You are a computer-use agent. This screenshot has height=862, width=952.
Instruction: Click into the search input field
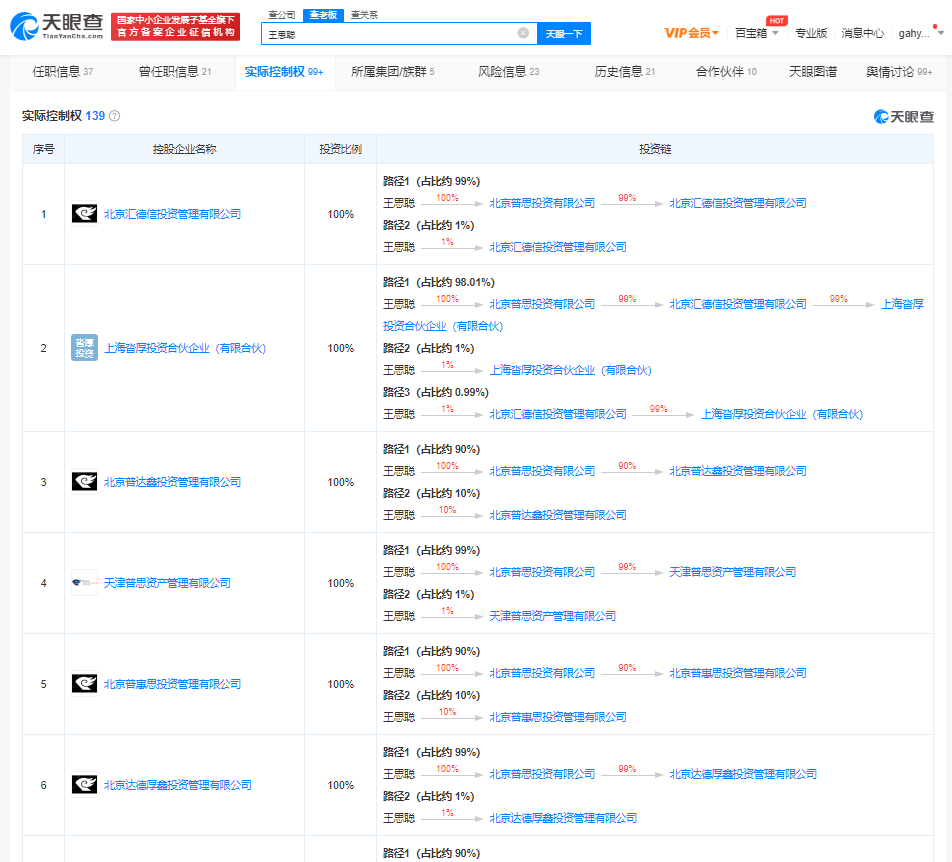tap(390, 33)
